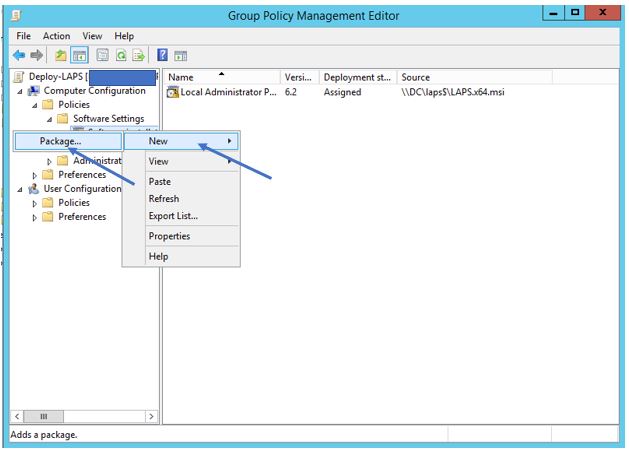The width and height of the screenshot is (629, 452).
Task: Click the \\DC\laps$\LAPS.x64.msi source cell
Action: point(453,92)
